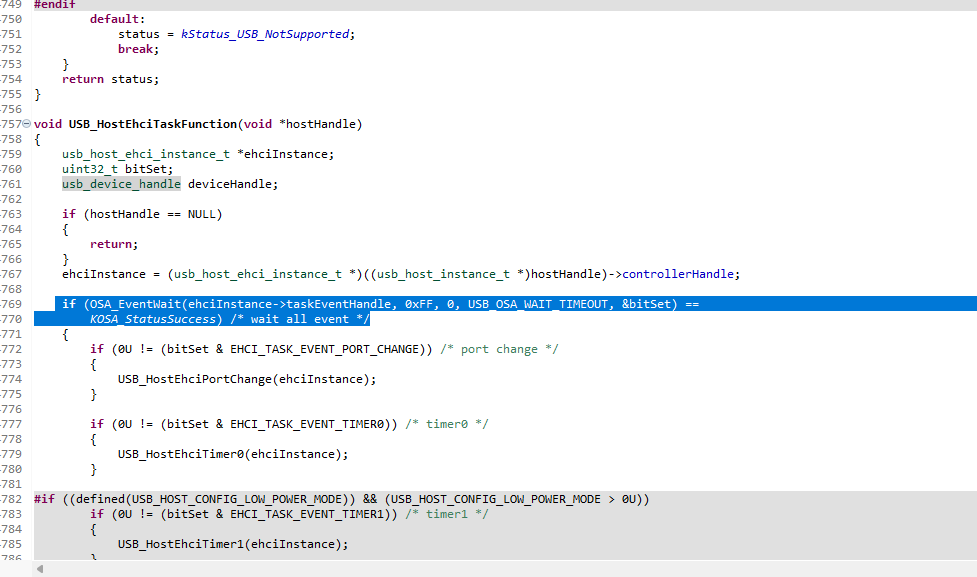The width and height of the screenshot is (977, 577).
Task: Click line number 763 in the gutter
Action: (x=12, y=213)
